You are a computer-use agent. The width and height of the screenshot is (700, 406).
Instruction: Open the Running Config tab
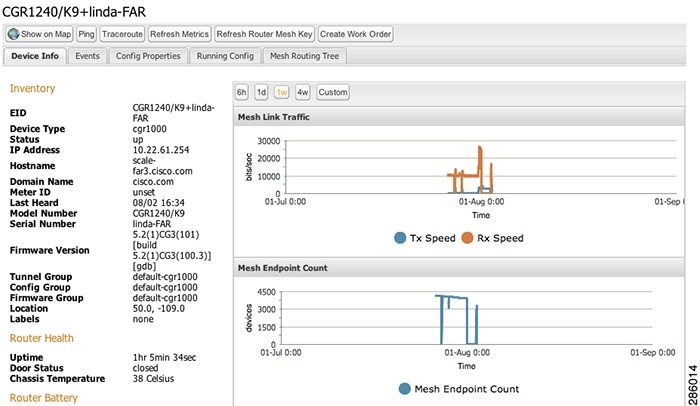tap(225, 56)
